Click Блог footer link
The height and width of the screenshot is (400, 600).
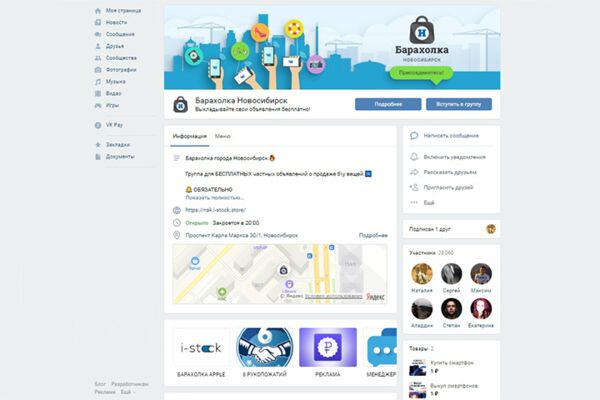point(100,384)
